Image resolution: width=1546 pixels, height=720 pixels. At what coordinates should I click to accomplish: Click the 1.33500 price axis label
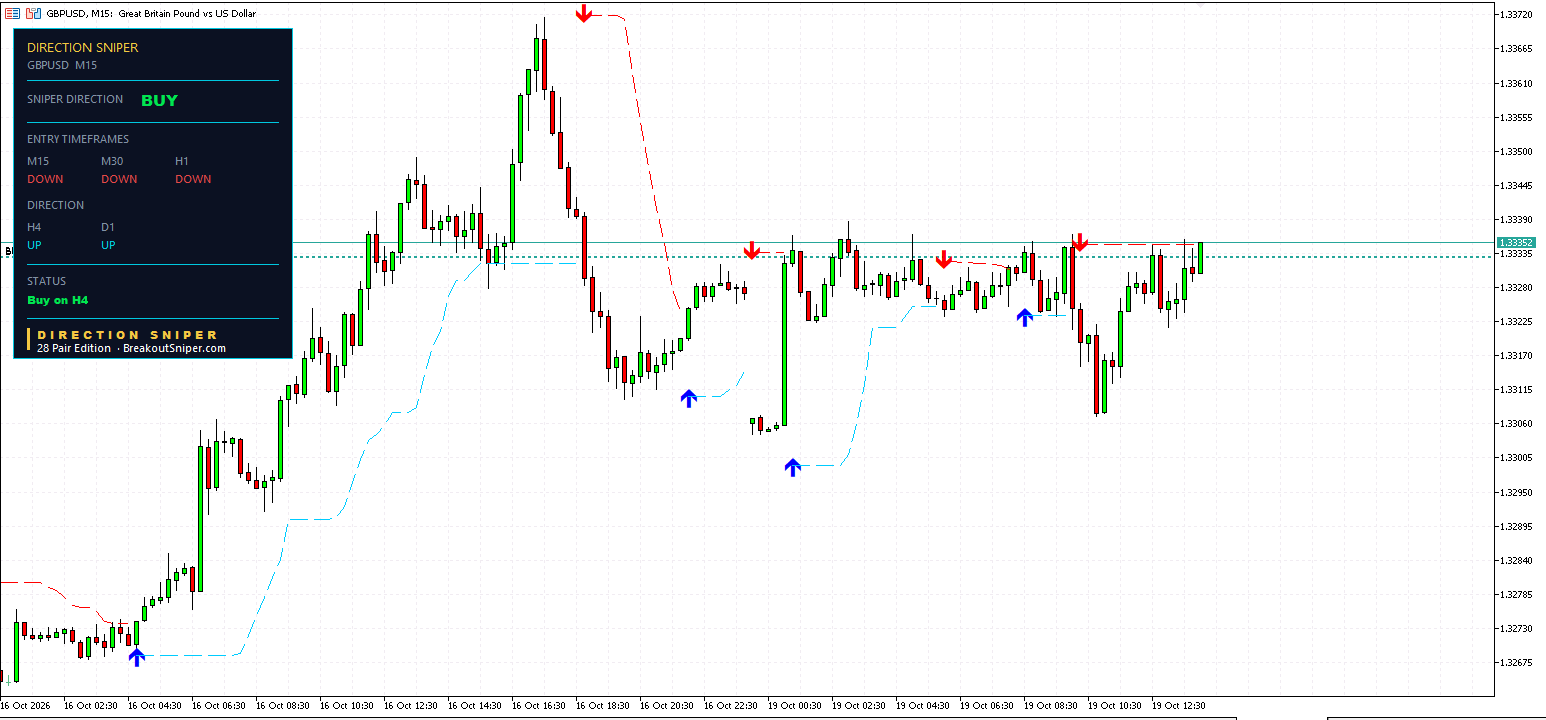(x=1517, y=152)
